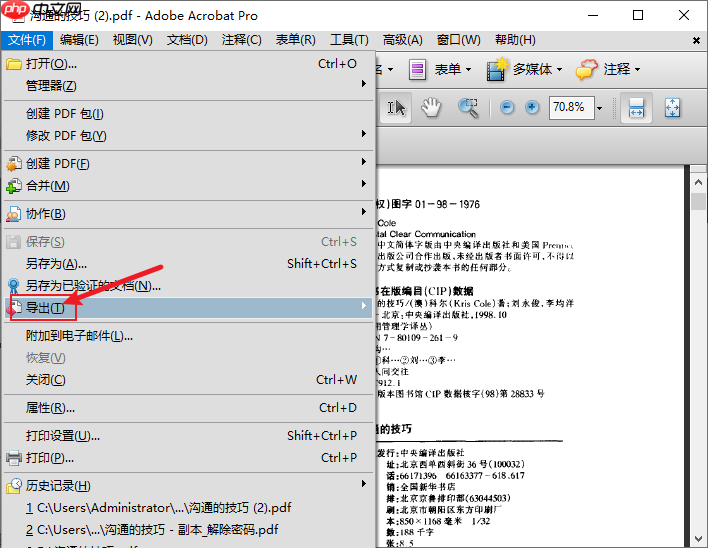Expand the 历史记录(H) submenu

click(188, 486)
